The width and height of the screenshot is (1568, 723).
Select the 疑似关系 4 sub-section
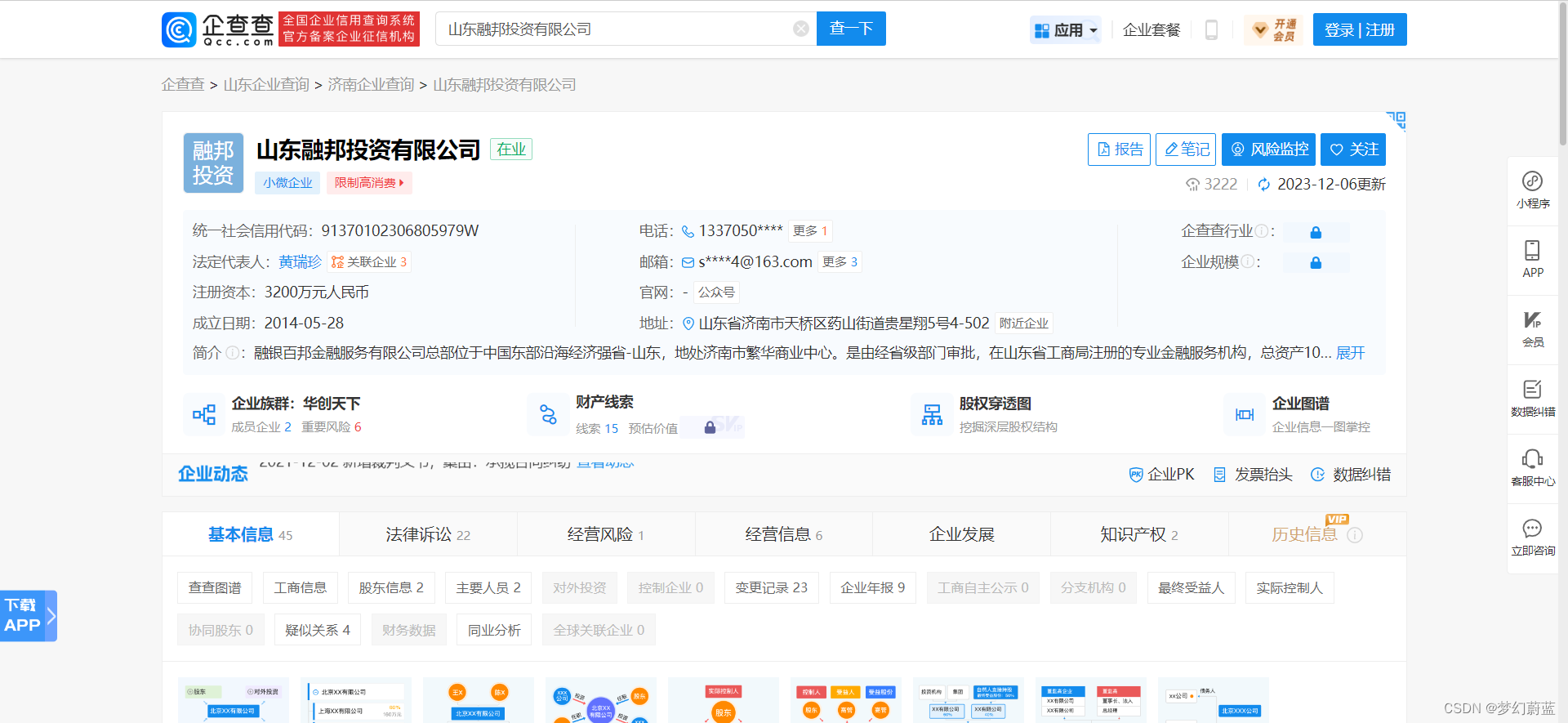pyautogui.click(x=318, y=631)
